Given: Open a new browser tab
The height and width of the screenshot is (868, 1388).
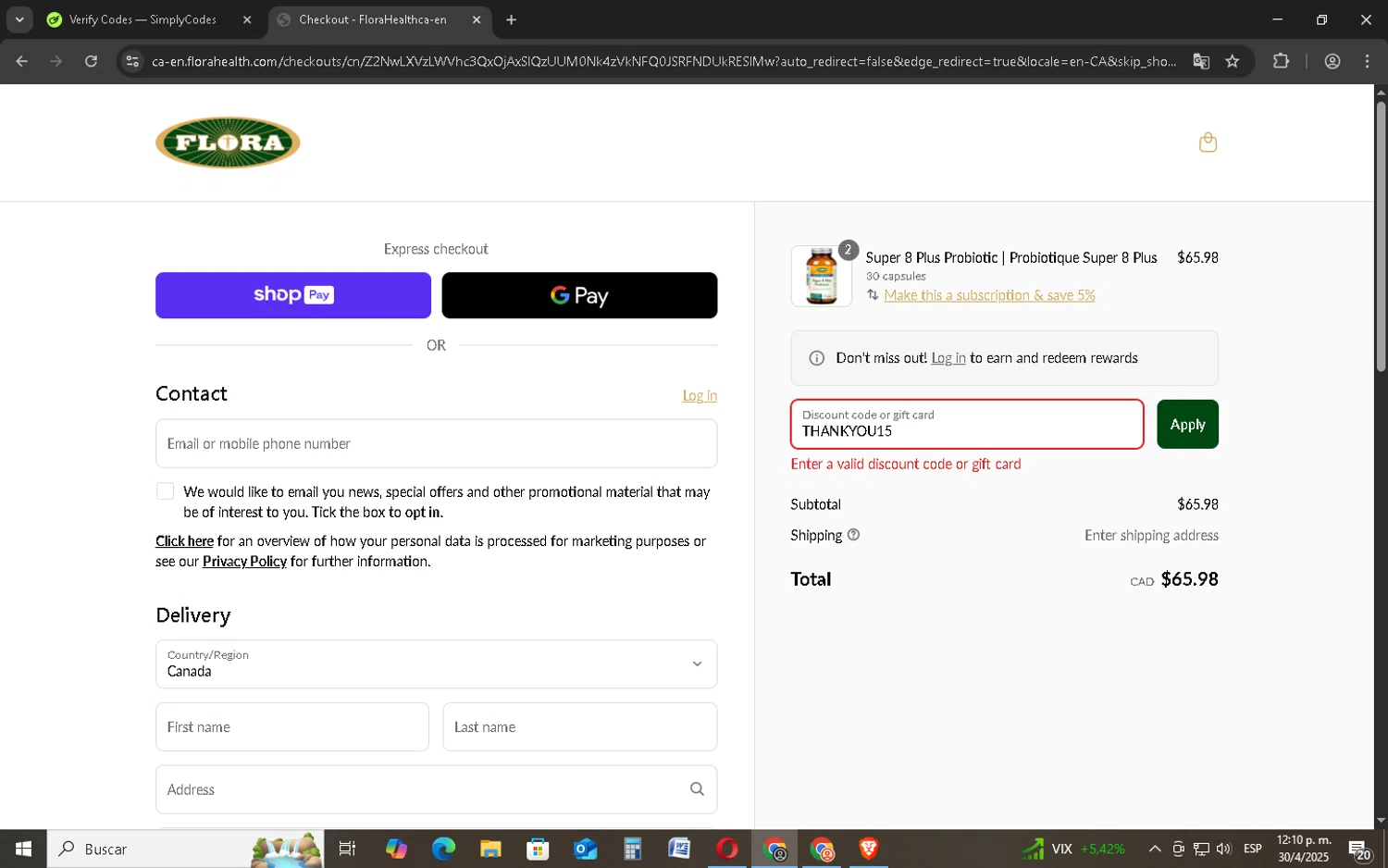Looking at the screenshot, I should coord(511,19).
